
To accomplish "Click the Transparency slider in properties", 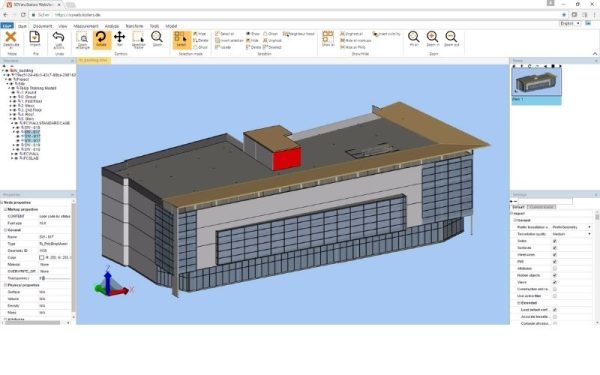I will click(x=56, y=278).
